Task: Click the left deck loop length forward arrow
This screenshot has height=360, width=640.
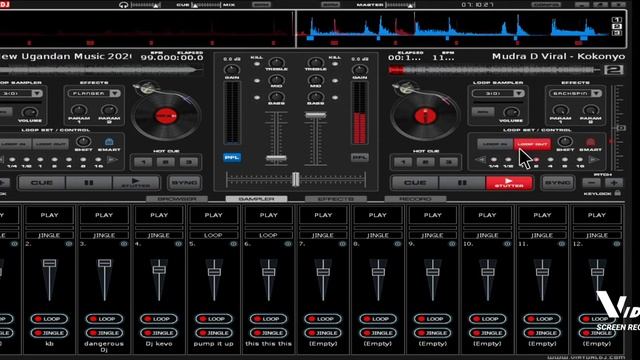Action: (x=112, y=160)
